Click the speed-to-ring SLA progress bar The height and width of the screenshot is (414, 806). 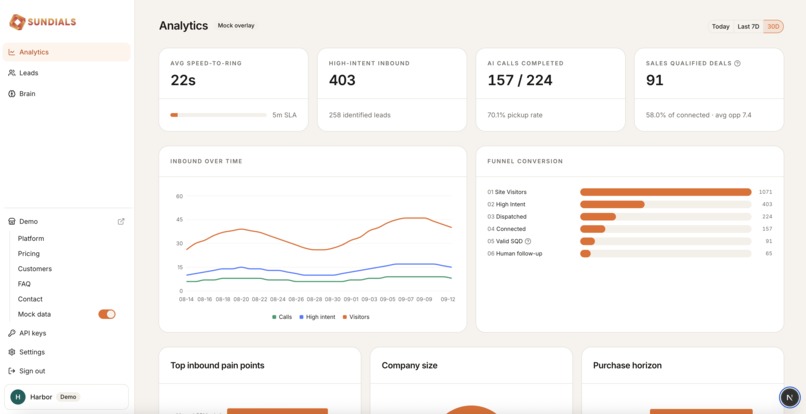point(218,115)
